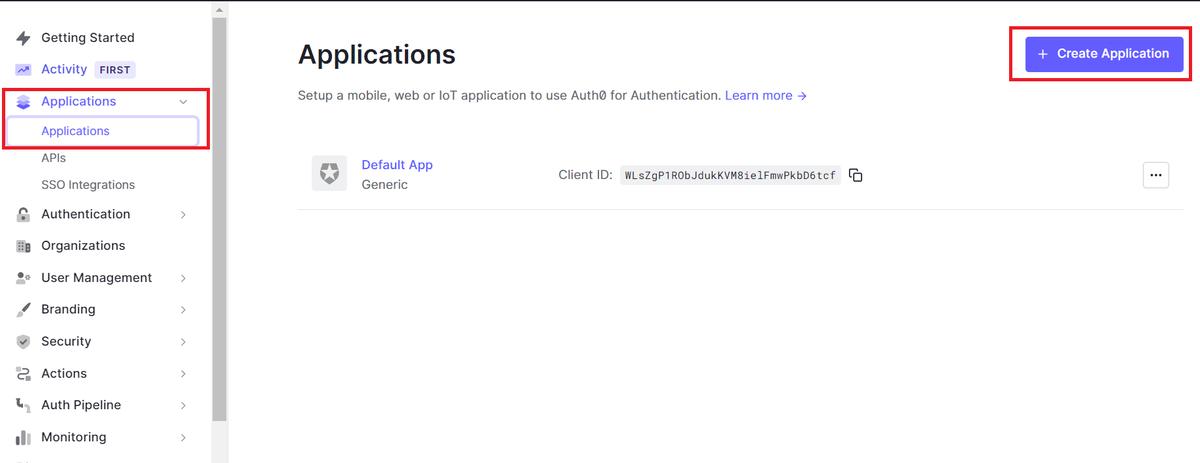
Task: Click the Client ID: label
Action: click(x=585, y=175)
